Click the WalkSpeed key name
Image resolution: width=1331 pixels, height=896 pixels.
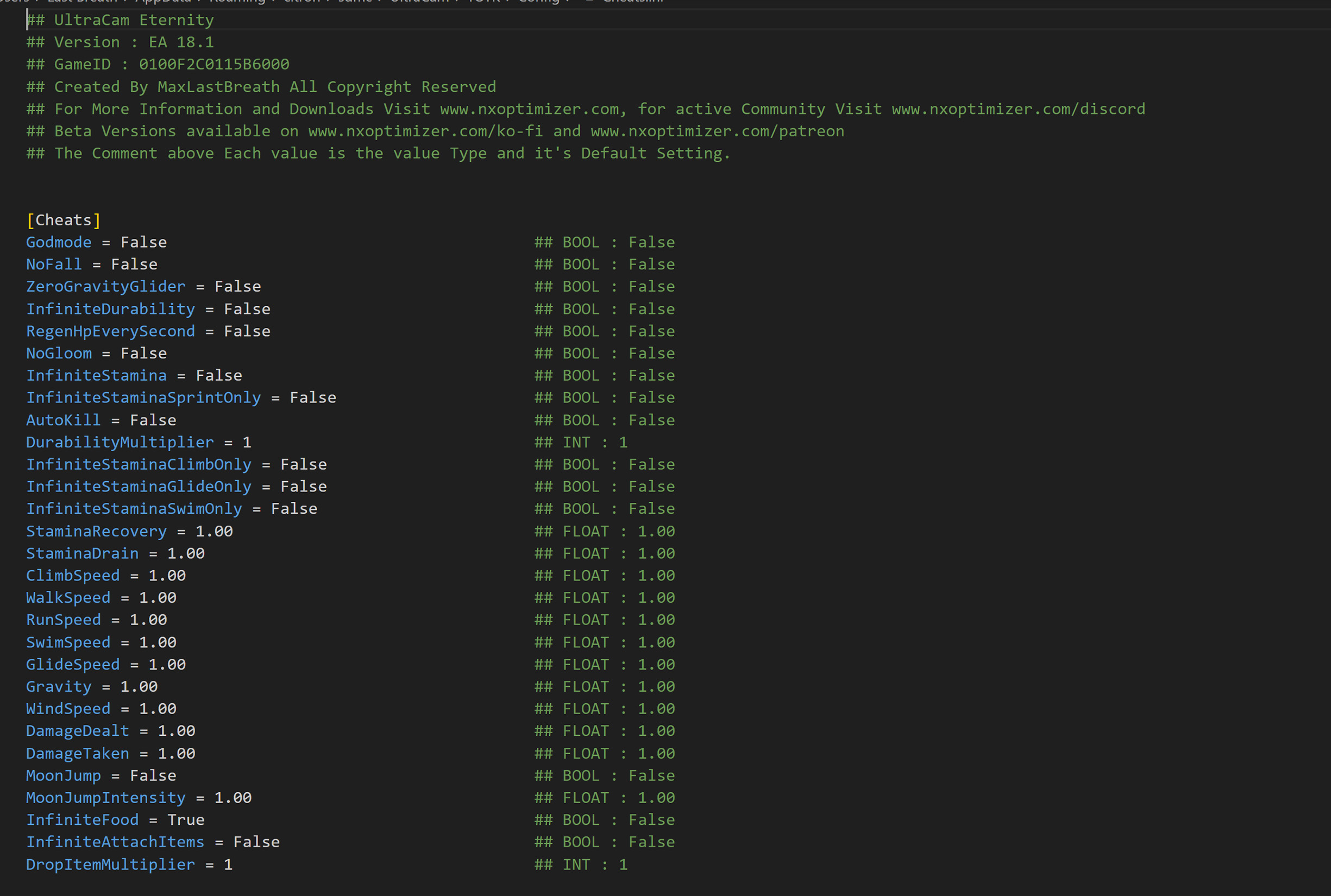(x=68, y=598)
